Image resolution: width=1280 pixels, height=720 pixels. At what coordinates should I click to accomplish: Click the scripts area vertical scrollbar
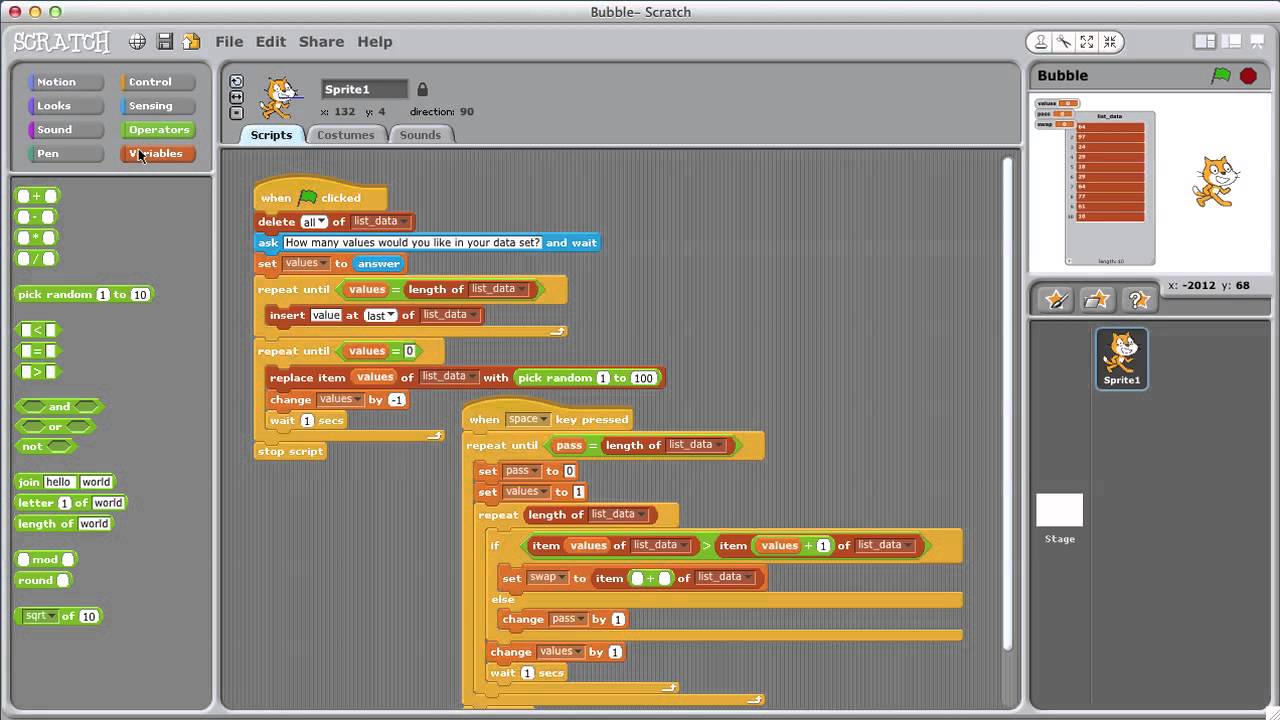click(x=1008, y=405)
